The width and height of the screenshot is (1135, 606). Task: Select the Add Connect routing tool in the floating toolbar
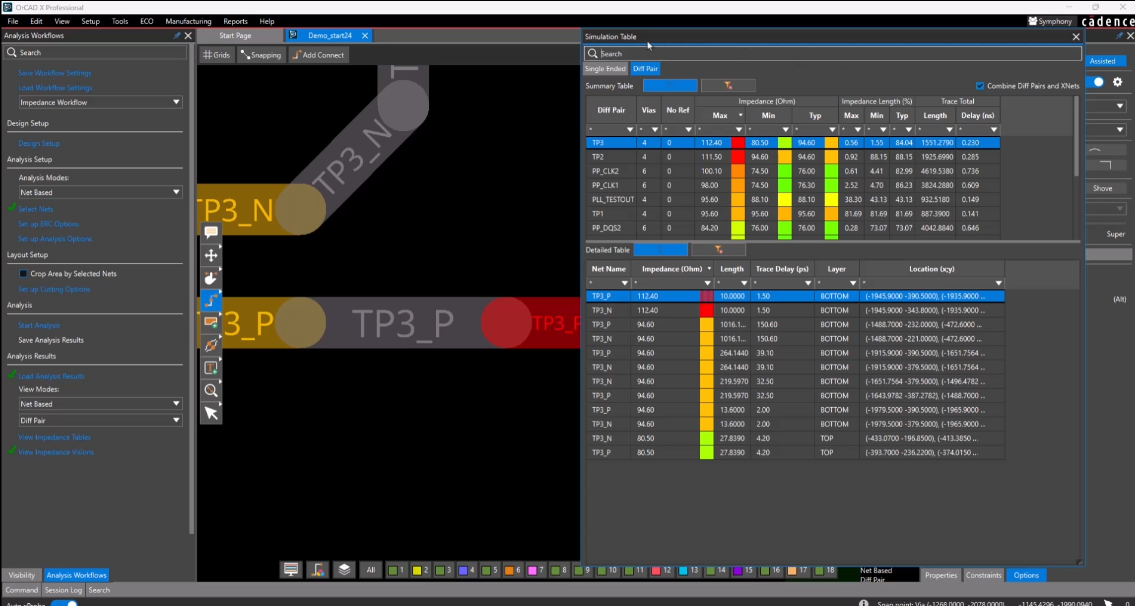(211, 299)
